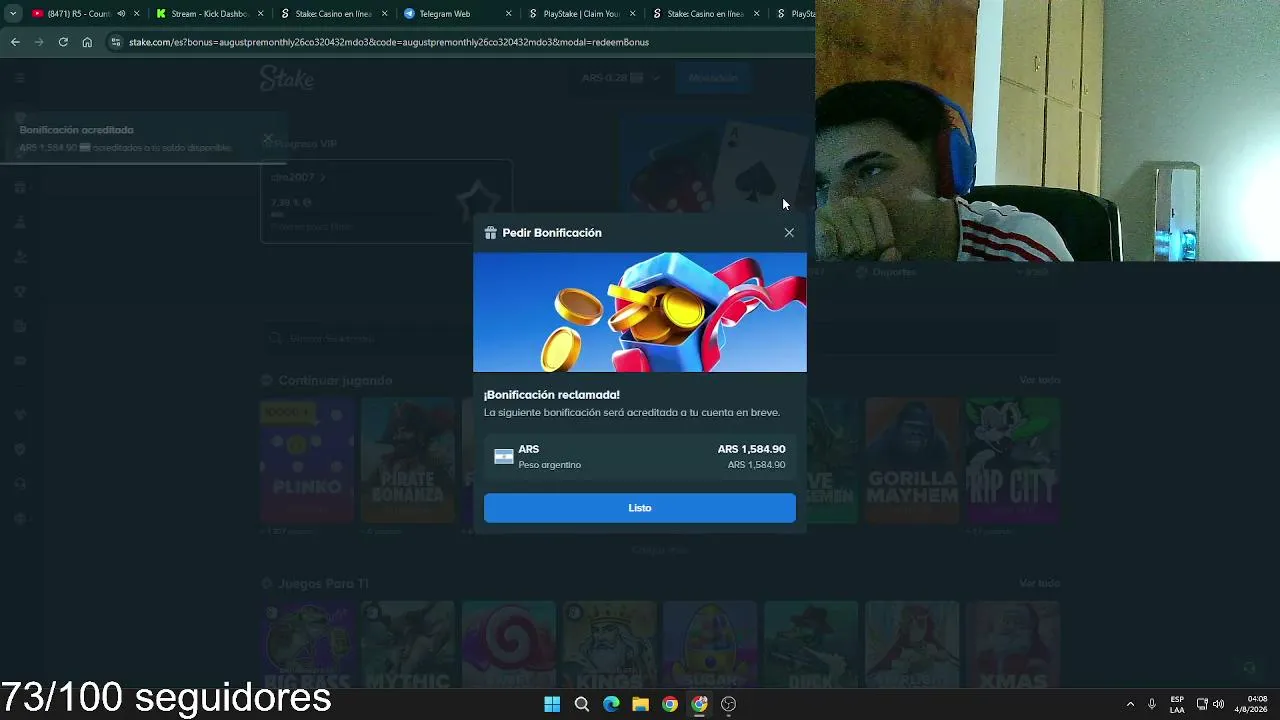1280x720 pixels.
Task: Close the Kick Dashboard tab
Action: (261, 14)
